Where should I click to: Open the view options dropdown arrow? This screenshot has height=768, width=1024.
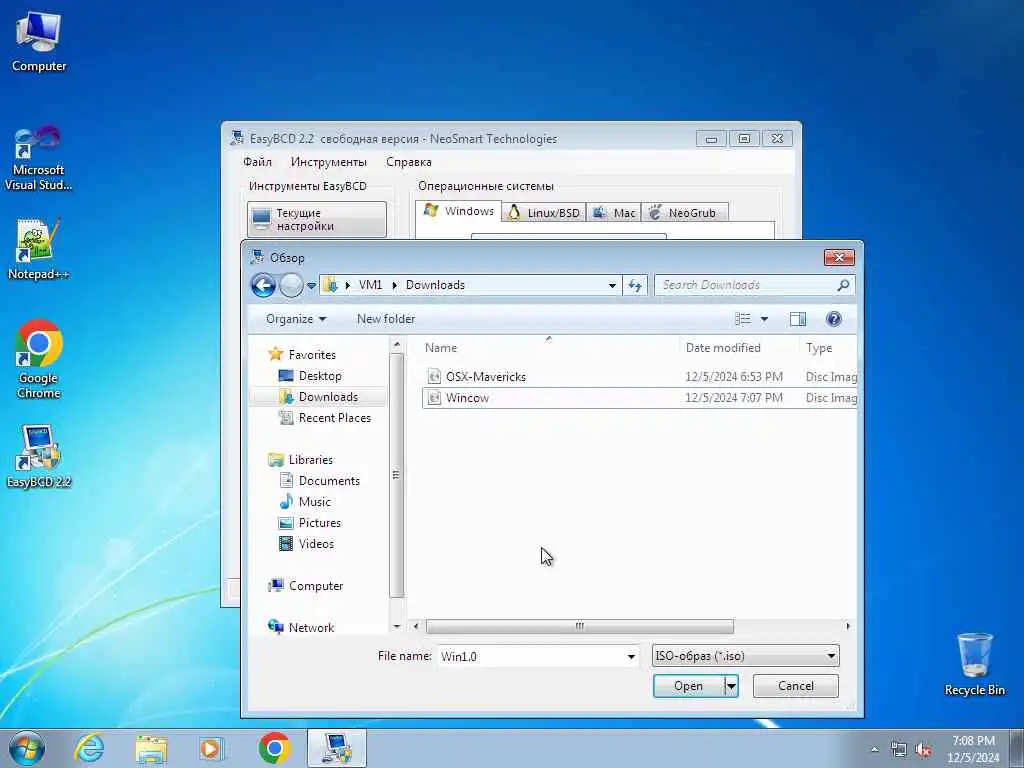click(x=764, y=319)
